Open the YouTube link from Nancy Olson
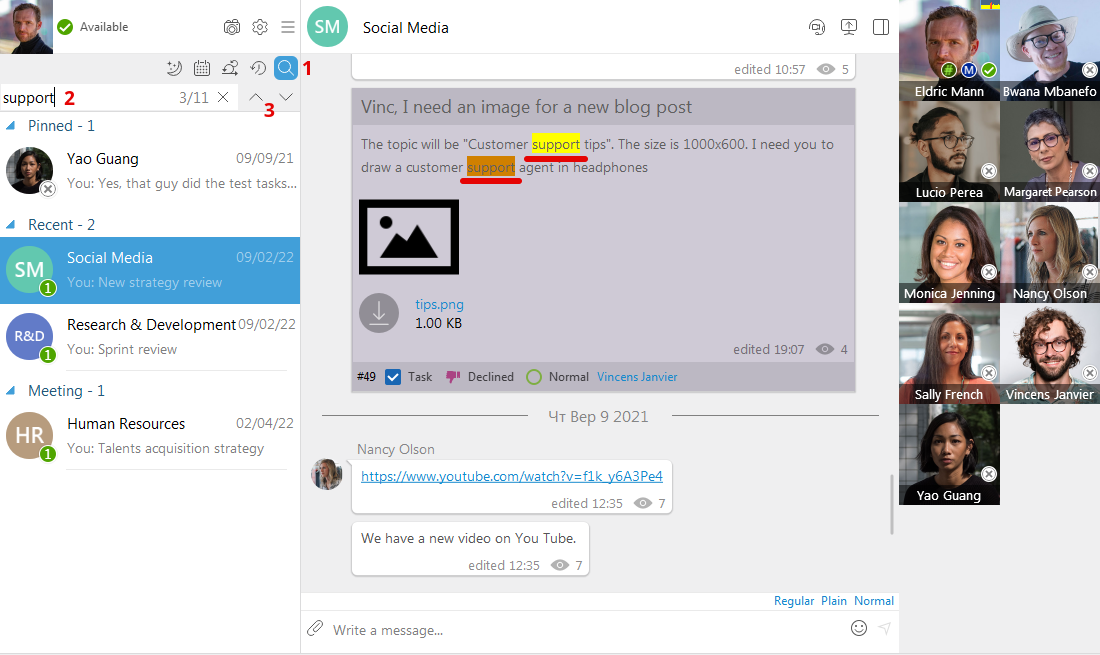Viewport: 1100px width, 655px height. click(x=511, y=476)
